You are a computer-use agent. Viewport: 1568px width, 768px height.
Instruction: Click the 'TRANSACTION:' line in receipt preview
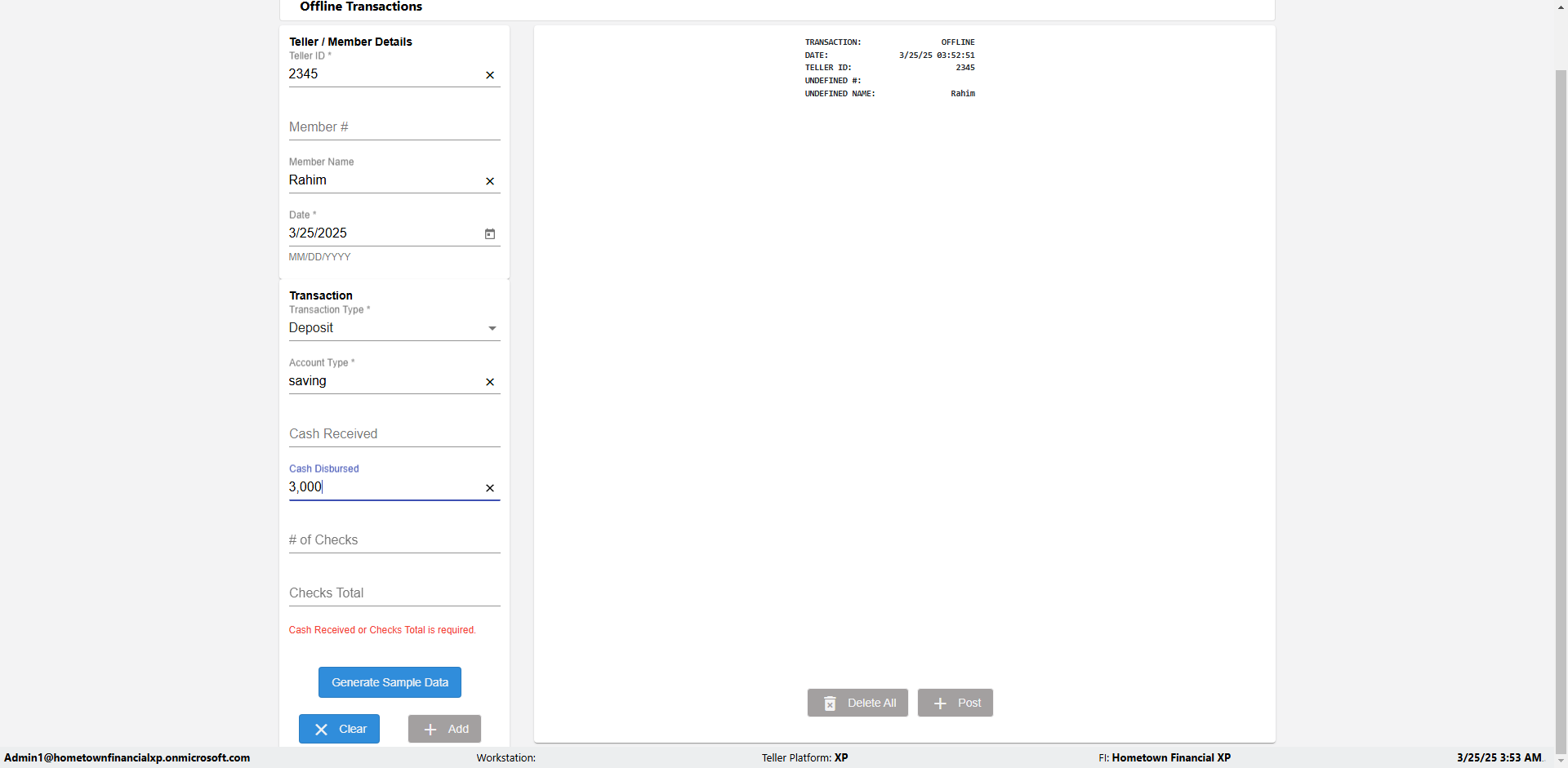(x=890, y=42)
